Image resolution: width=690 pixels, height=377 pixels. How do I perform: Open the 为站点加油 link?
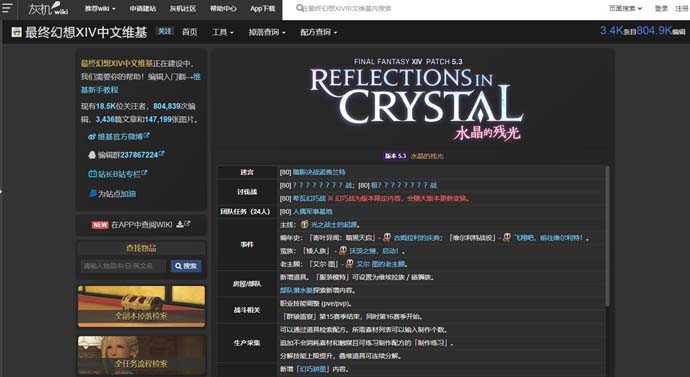tap(117, 194)
